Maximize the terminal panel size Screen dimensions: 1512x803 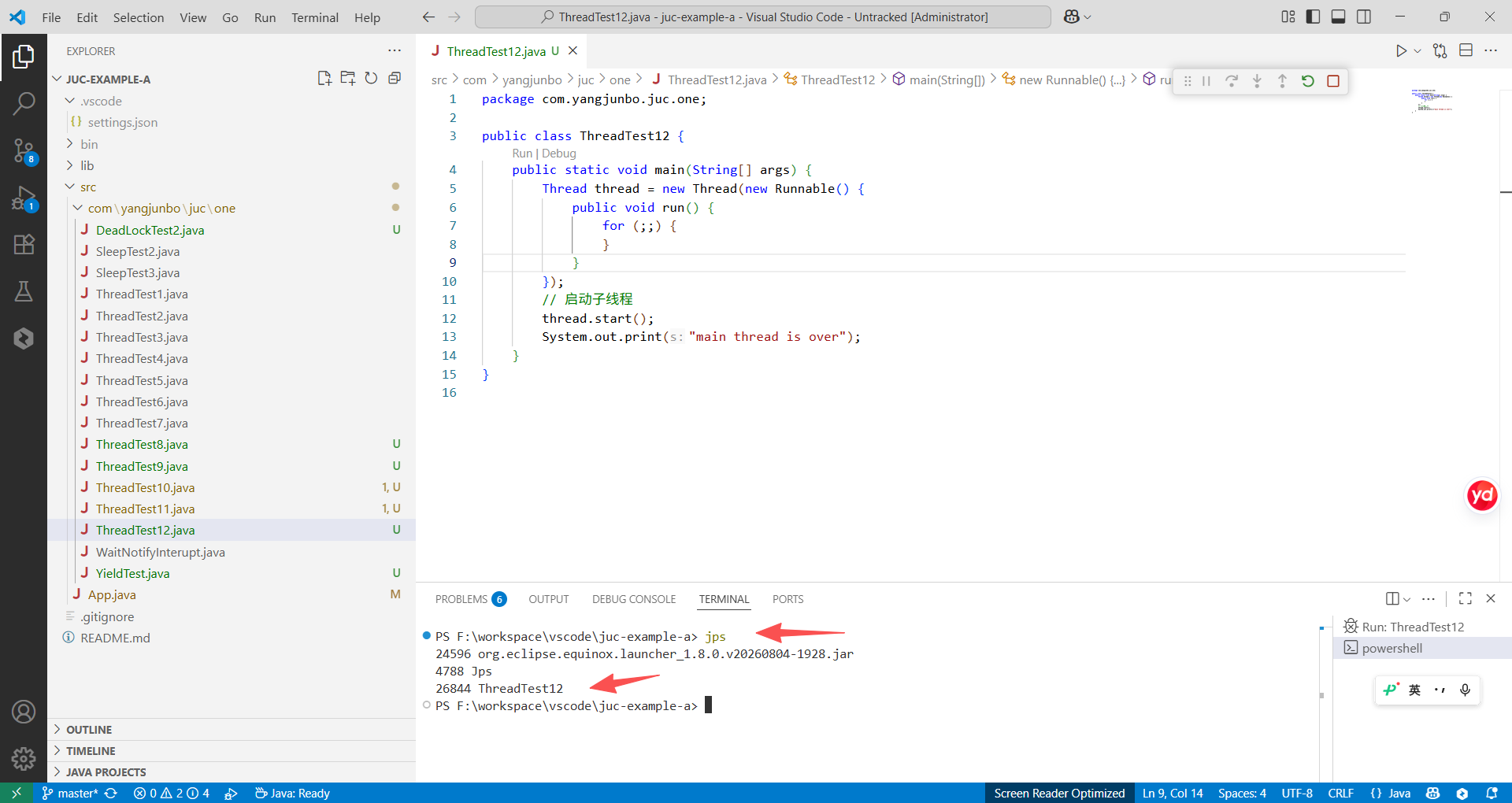(x=1465, y=598)
